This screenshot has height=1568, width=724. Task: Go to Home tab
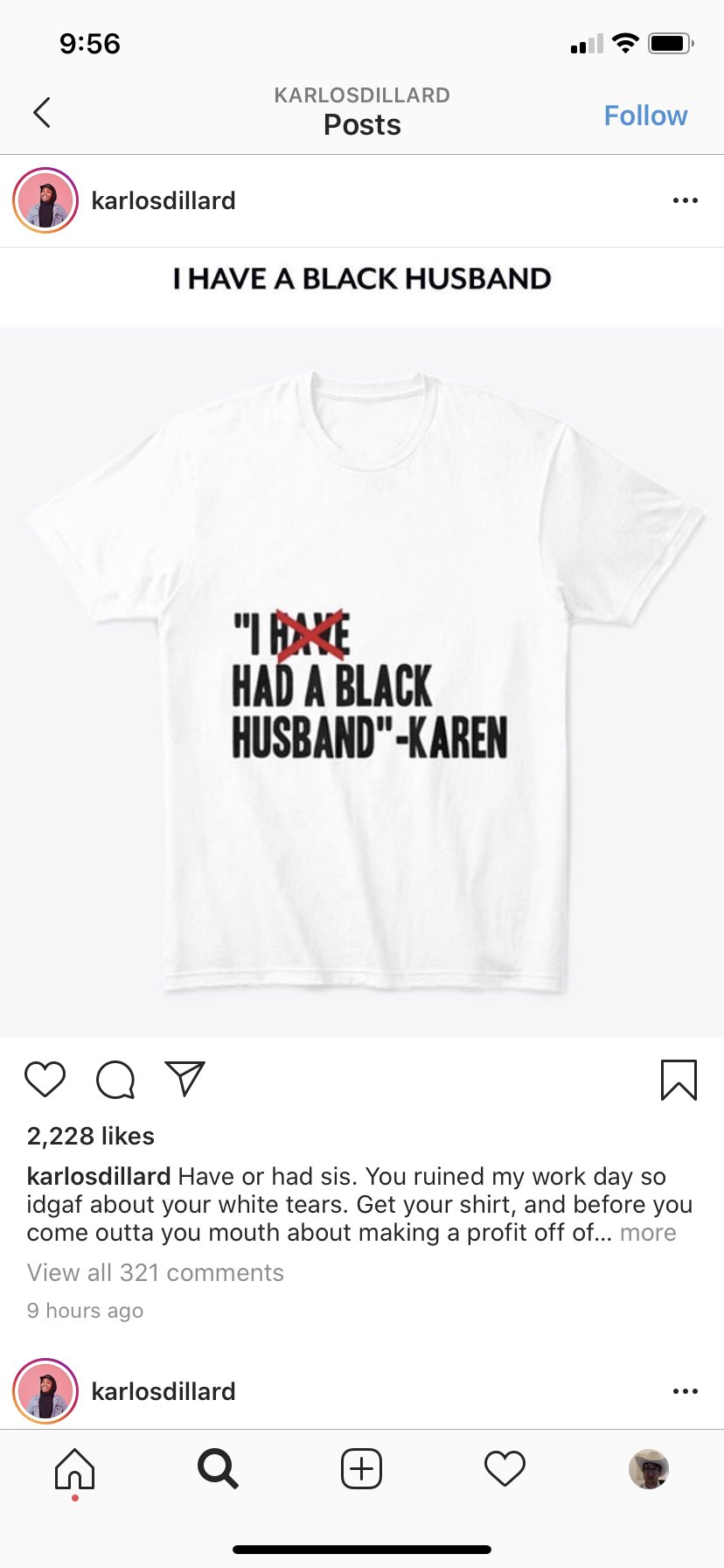tap(75, 1468)
